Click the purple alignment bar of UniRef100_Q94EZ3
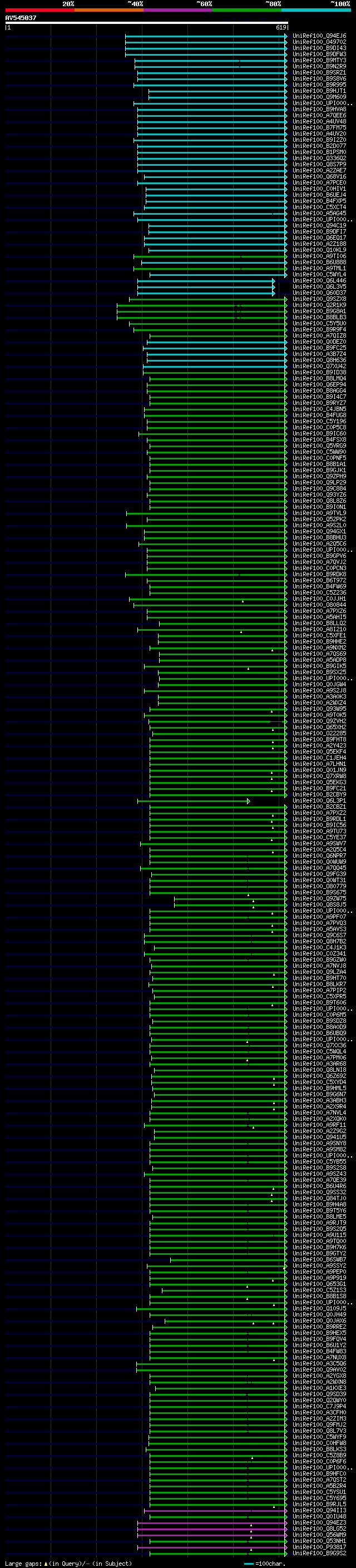 [212, 1522]
